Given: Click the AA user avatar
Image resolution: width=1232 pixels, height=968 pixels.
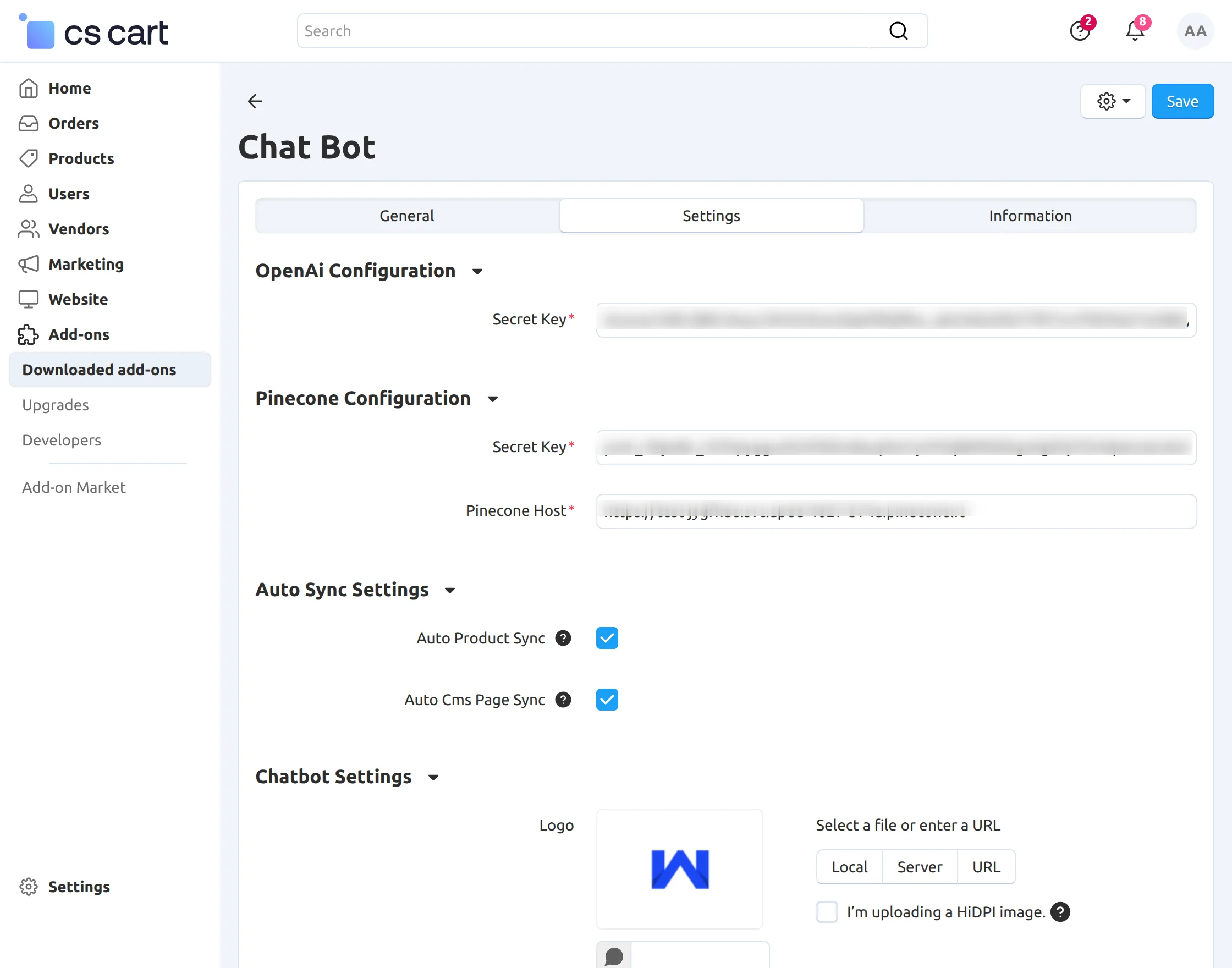Looking at the screenshot, I should [x=1195, y=31].
